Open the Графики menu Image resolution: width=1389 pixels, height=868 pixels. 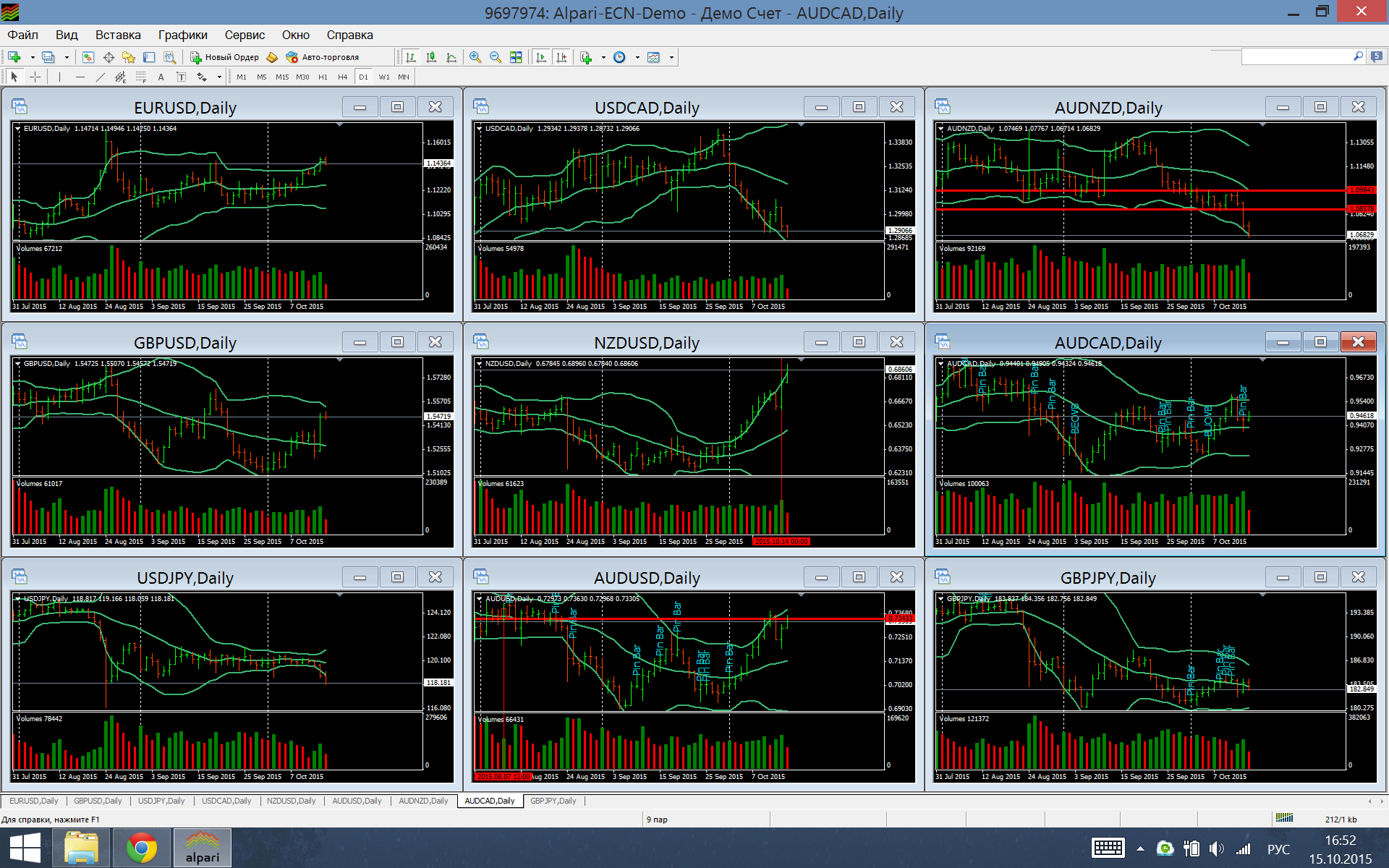coord(182,35)
